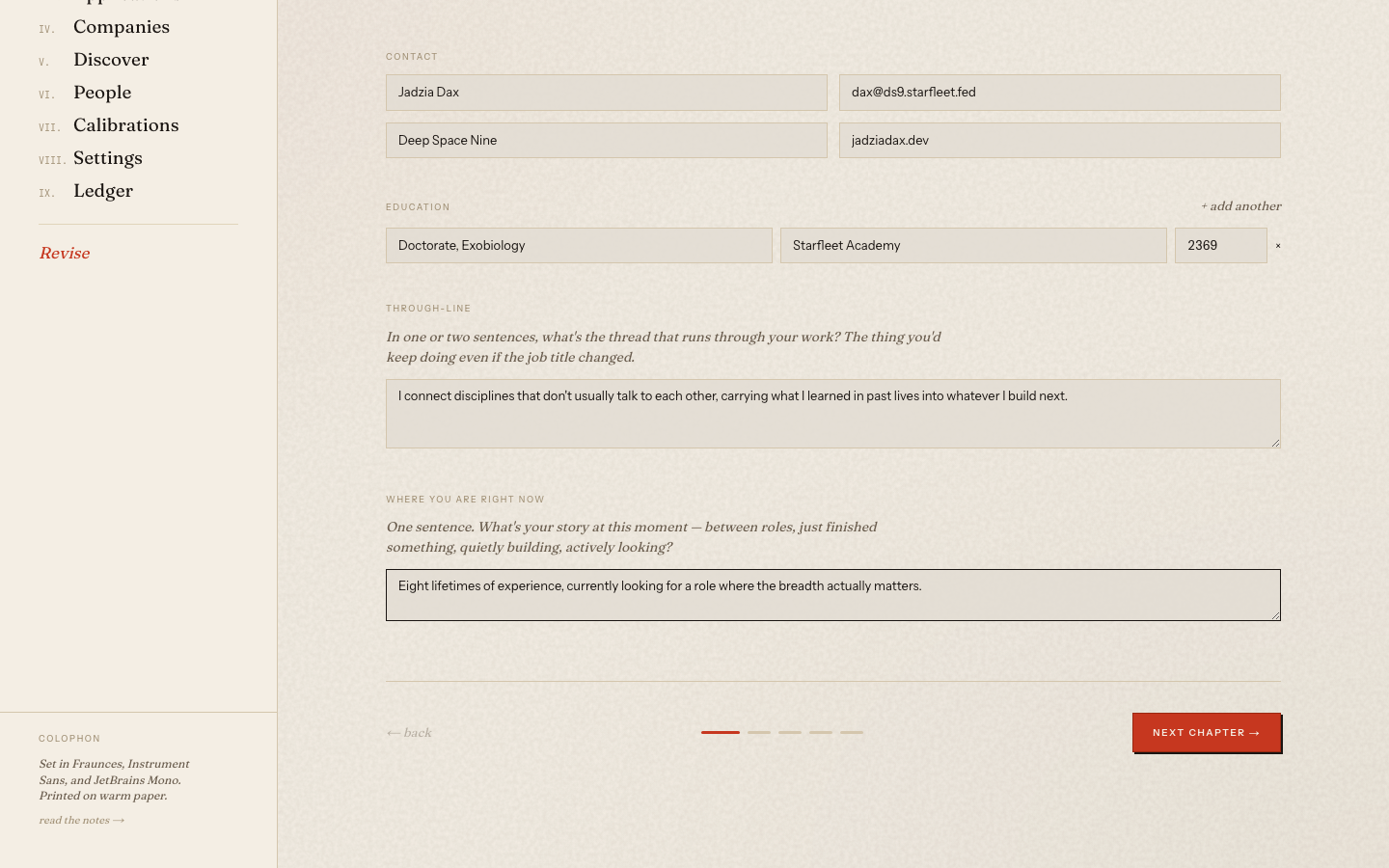Open the Ledger section
Viewport: 1389px width, 868px height.
tap(103, 191)
